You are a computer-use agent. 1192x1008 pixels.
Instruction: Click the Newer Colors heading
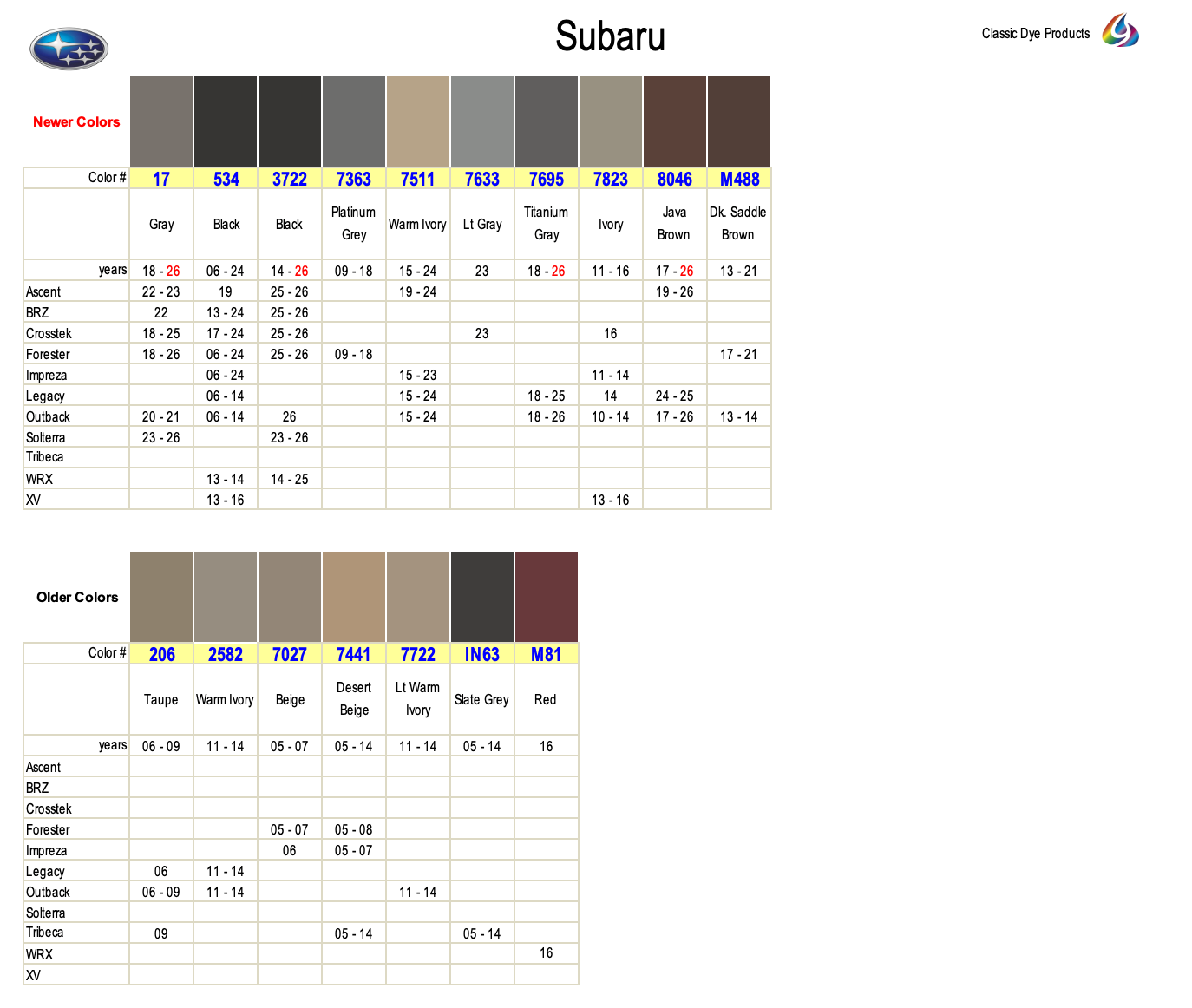coord(76,122)
